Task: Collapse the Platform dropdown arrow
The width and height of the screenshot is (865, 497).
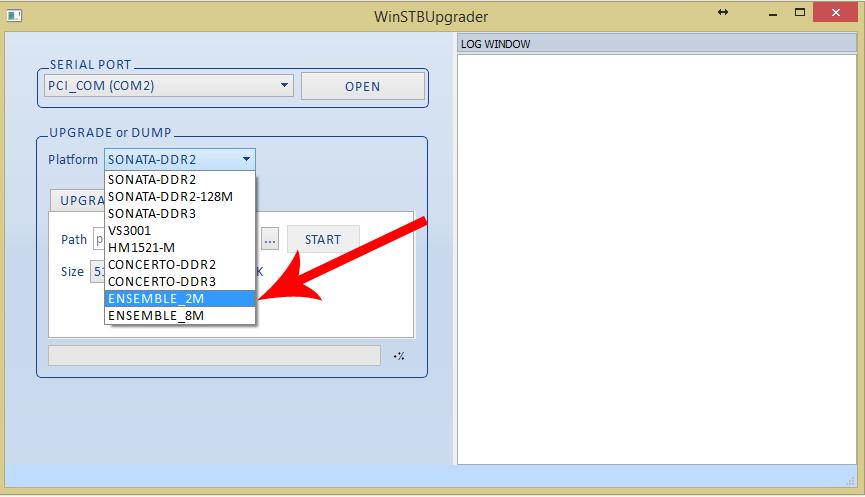Action: coord(246,159)
